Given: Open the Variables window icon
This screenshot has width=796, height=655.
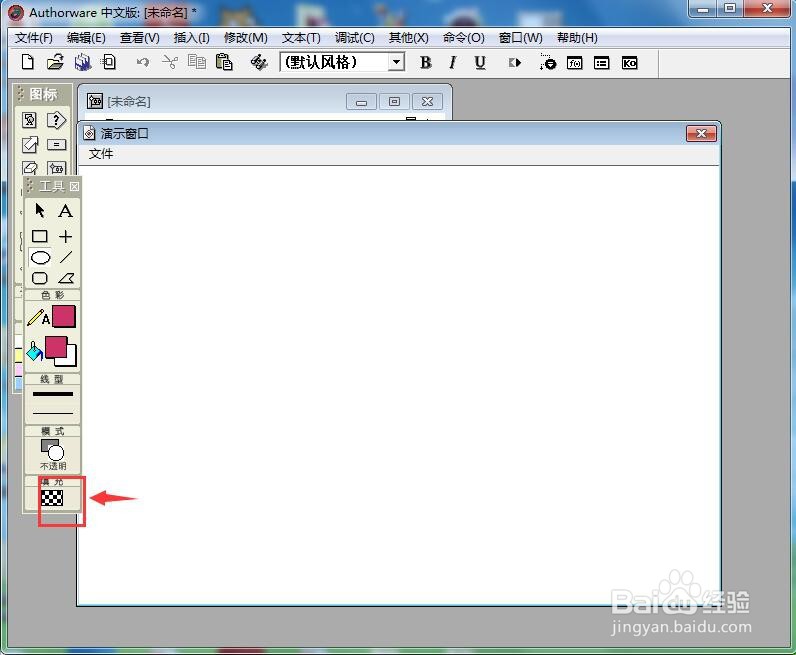Looking at the screenshot, I should [602, 63].
